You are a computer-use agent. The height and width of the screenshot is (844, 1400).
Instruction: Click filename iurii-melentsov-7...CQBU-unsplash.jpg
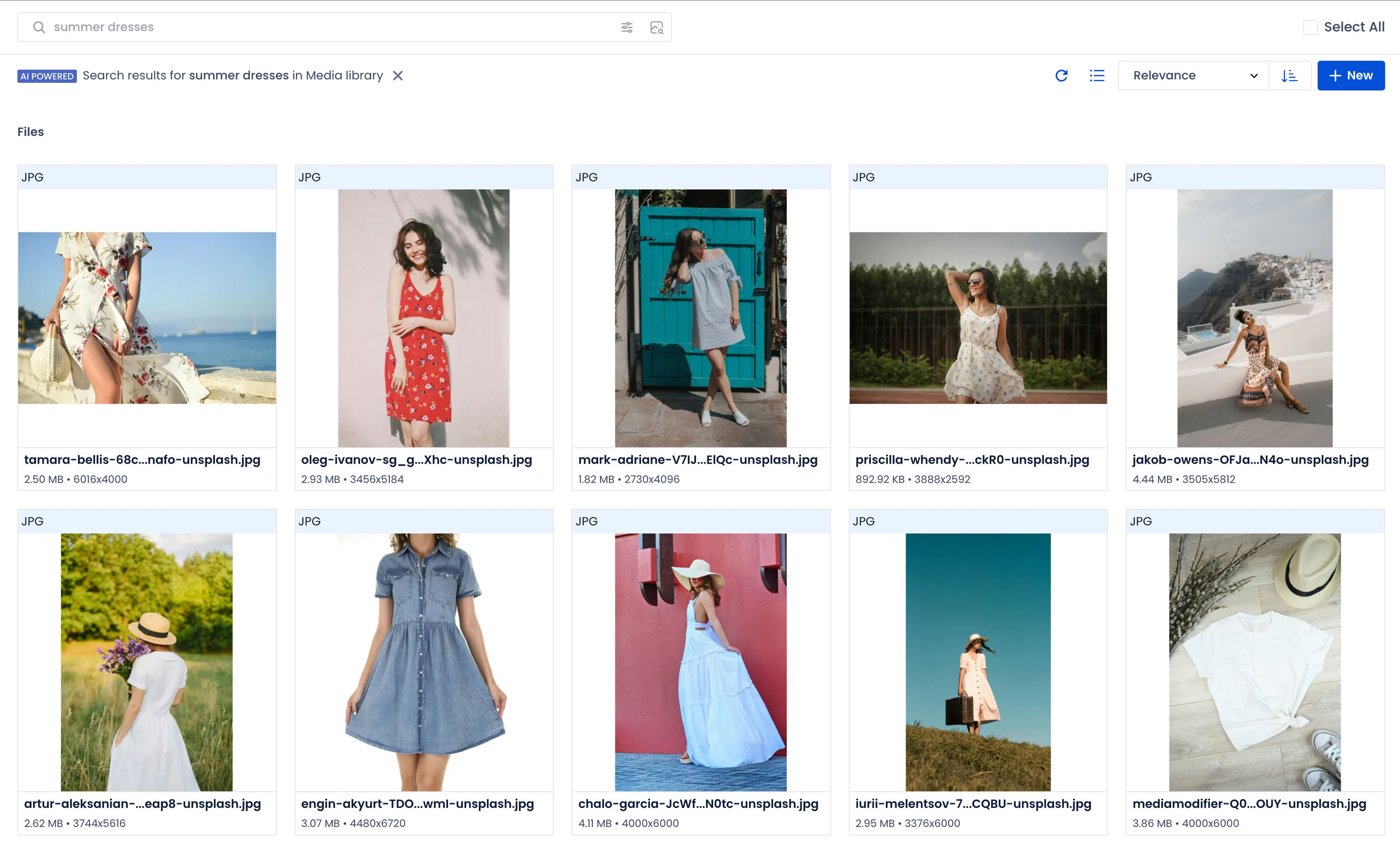(973, 804)
